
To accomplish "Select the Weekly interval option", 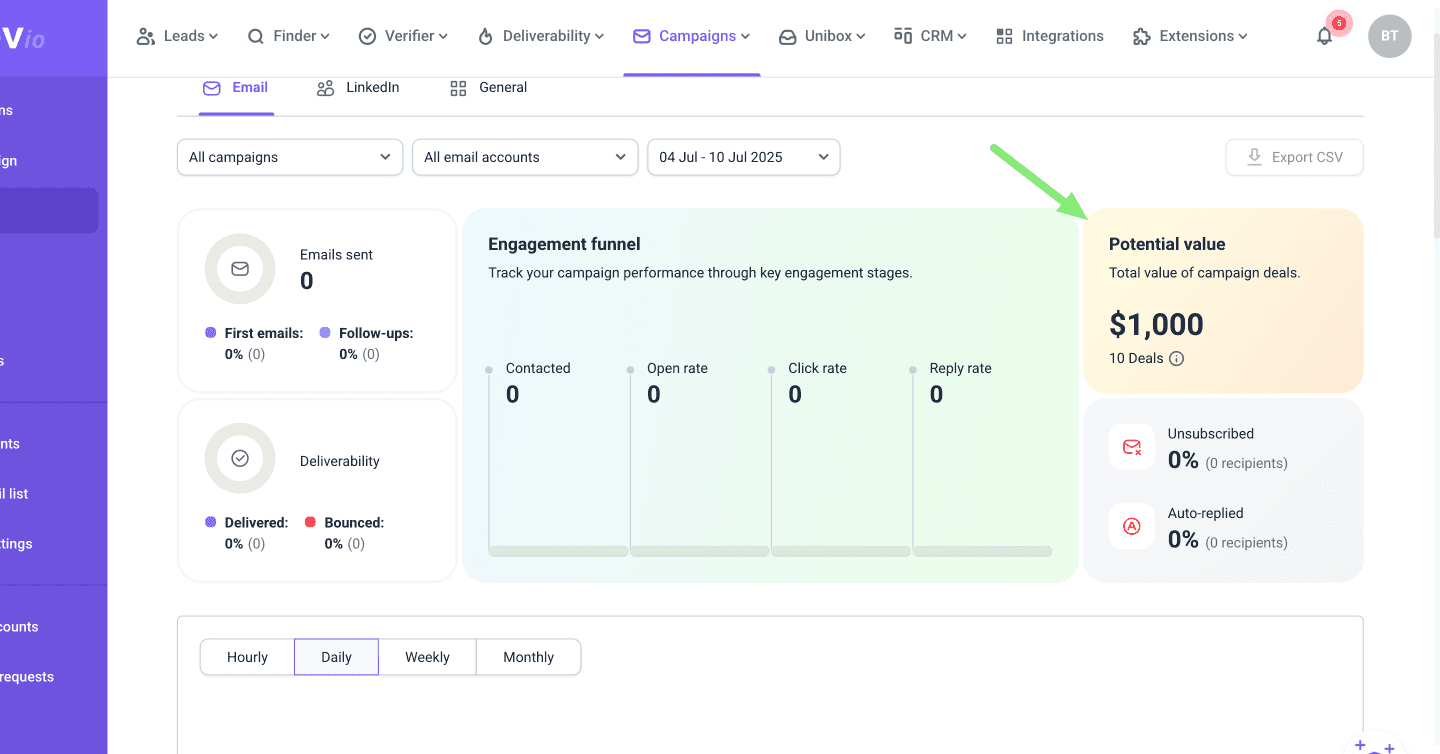I will click(x=427, y=657).
